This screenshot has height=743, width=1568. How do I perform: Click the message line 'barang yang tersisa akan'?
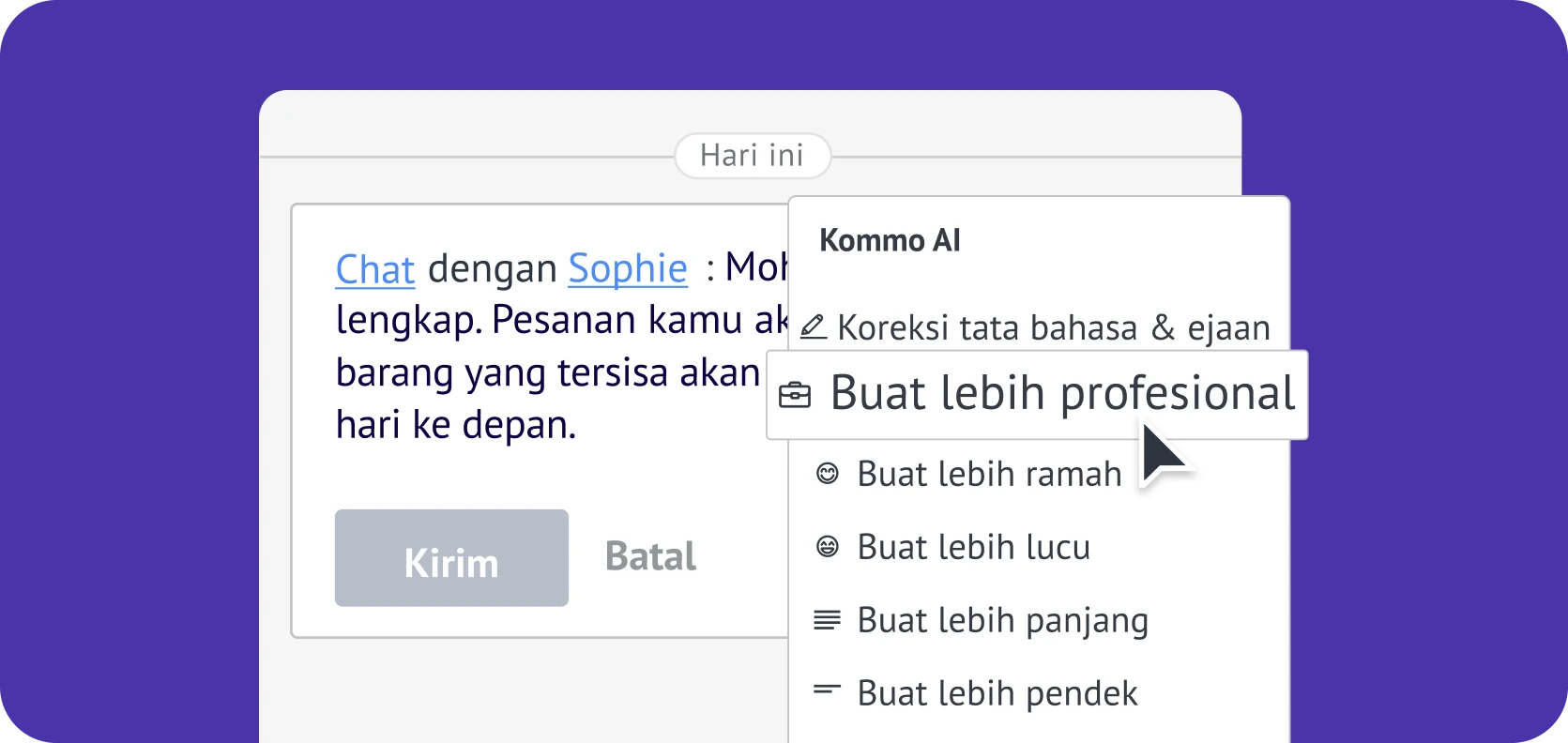coord(547,373)
